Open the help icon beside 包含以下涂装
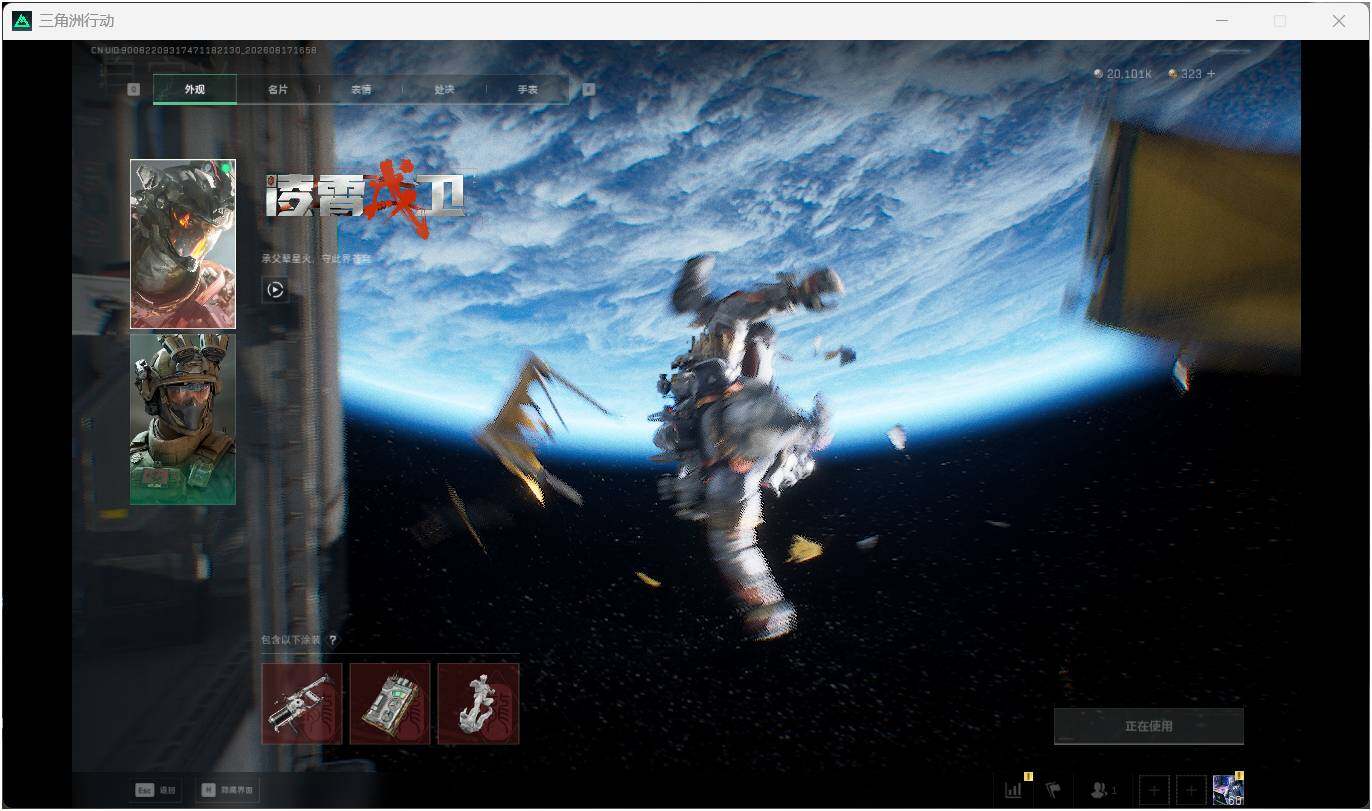This screenshot has height=811, width=1372. tap(333, 640)
